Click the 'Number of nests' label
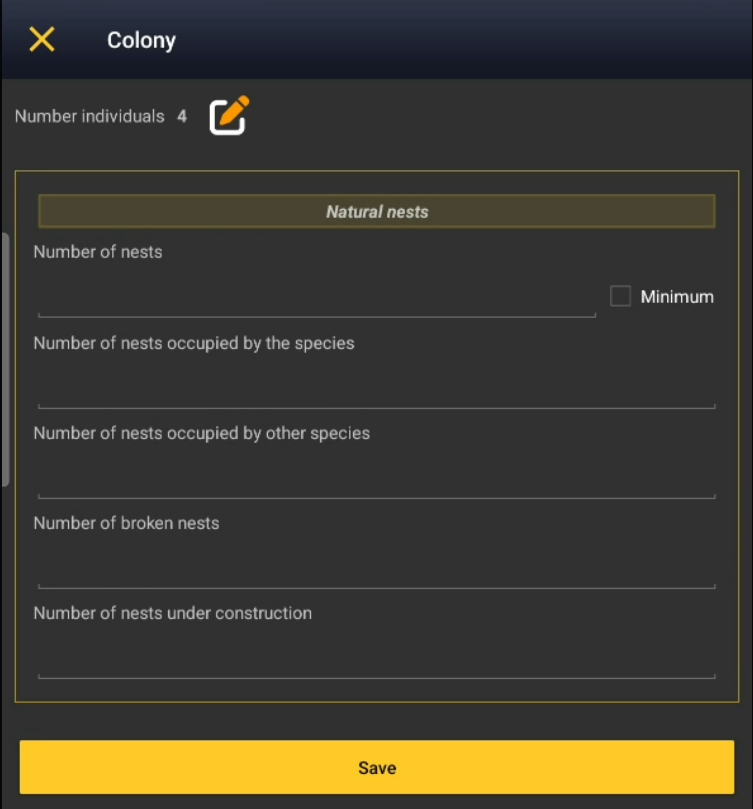This screenshot has width=753, height=809. click(98, 252)
